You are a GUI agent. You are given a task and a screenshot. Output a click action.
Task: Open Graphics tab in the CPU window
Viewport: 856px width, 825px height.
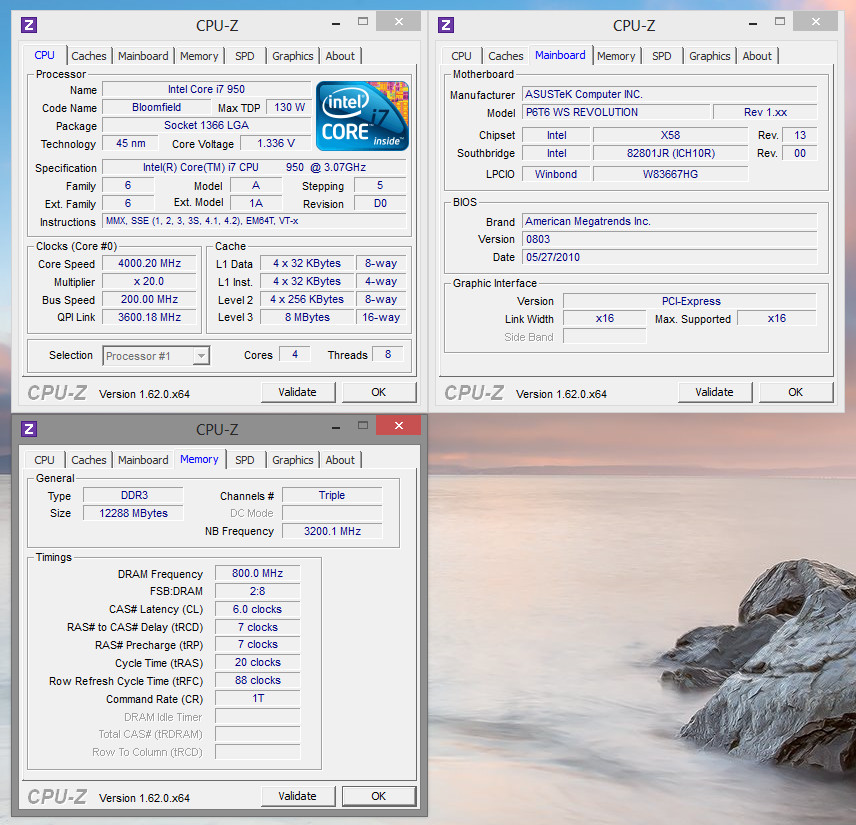pos(293,56)
